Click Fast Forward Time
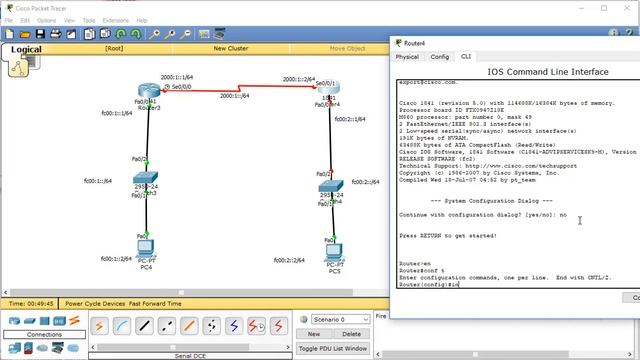Viewport: 640px width, 360px height. click(x=155, y=304)
